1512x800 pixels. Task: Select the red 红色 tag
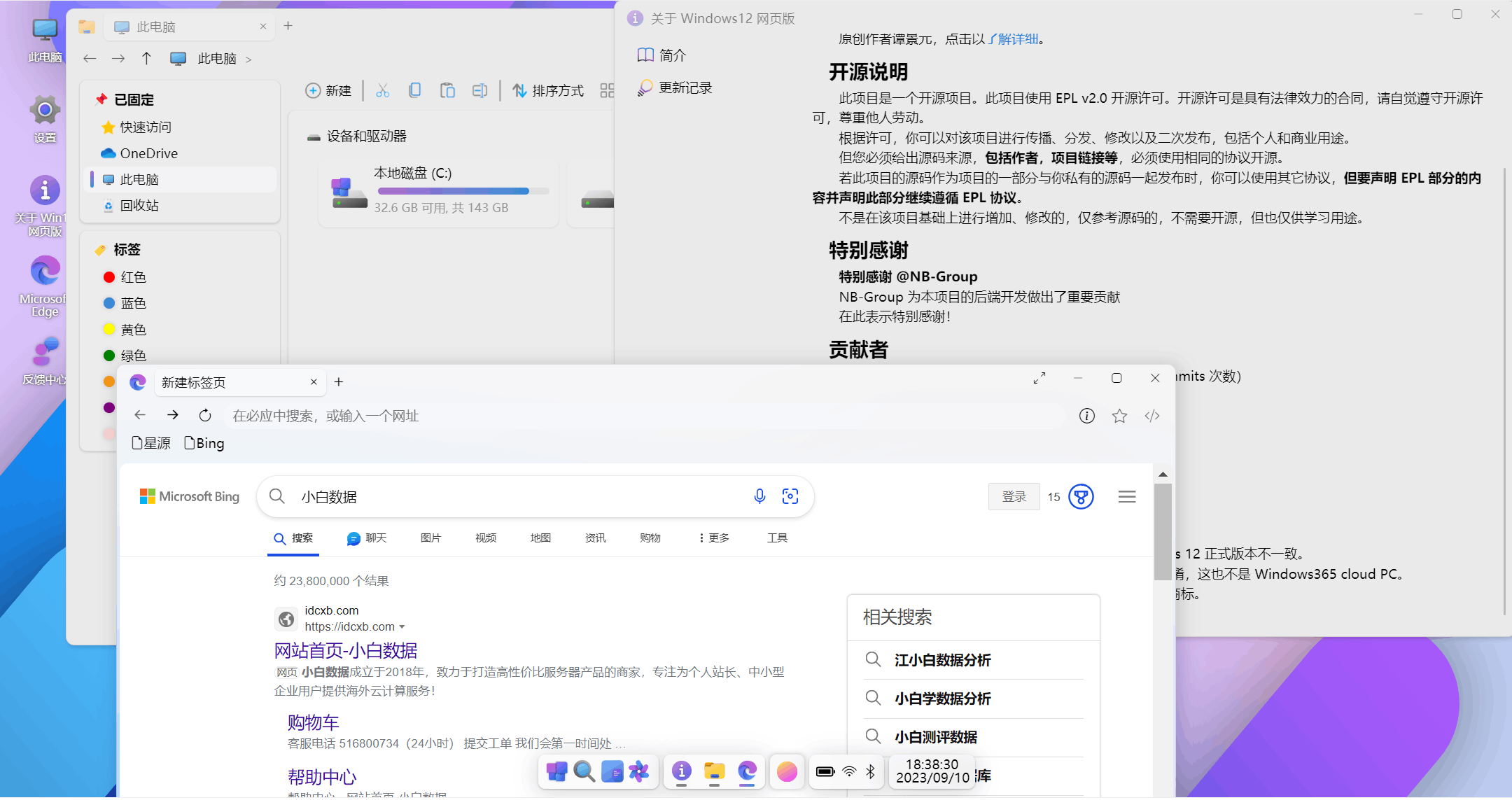pyautogui.click(x=125, y=277)
